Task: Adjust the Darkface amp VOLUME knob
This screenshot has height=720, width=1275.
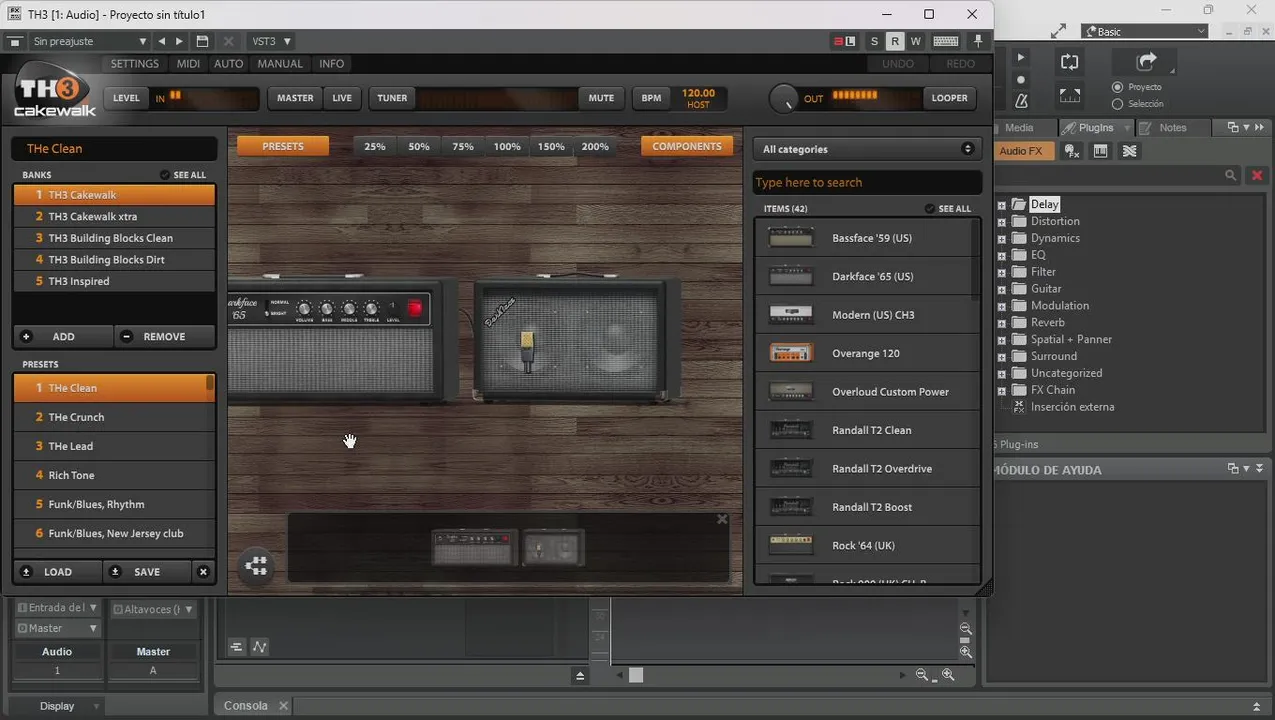Action: click(x=304, y=309)
